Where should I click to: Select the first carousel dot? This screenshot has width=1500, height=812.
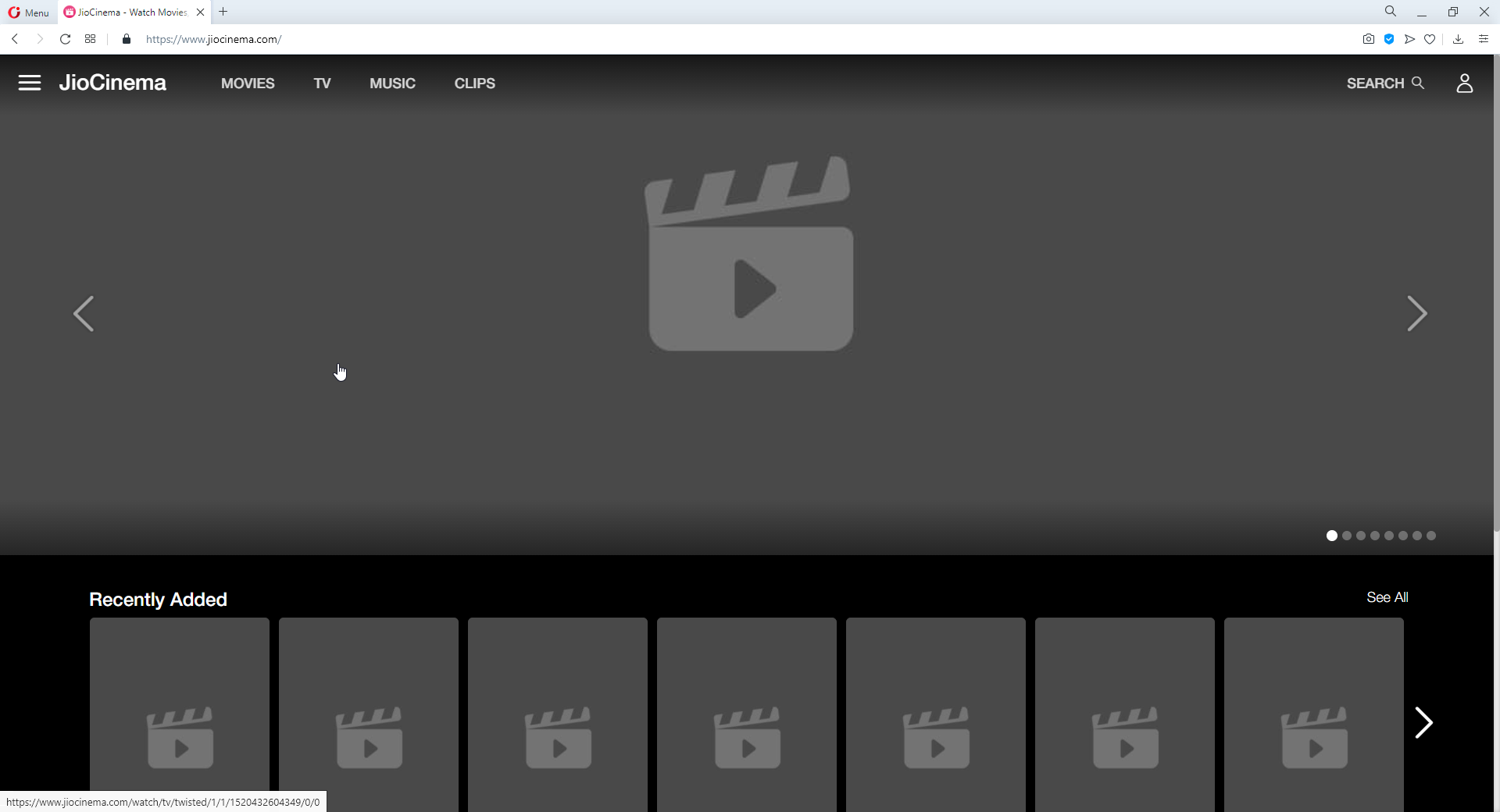[x=1332, y=536]
